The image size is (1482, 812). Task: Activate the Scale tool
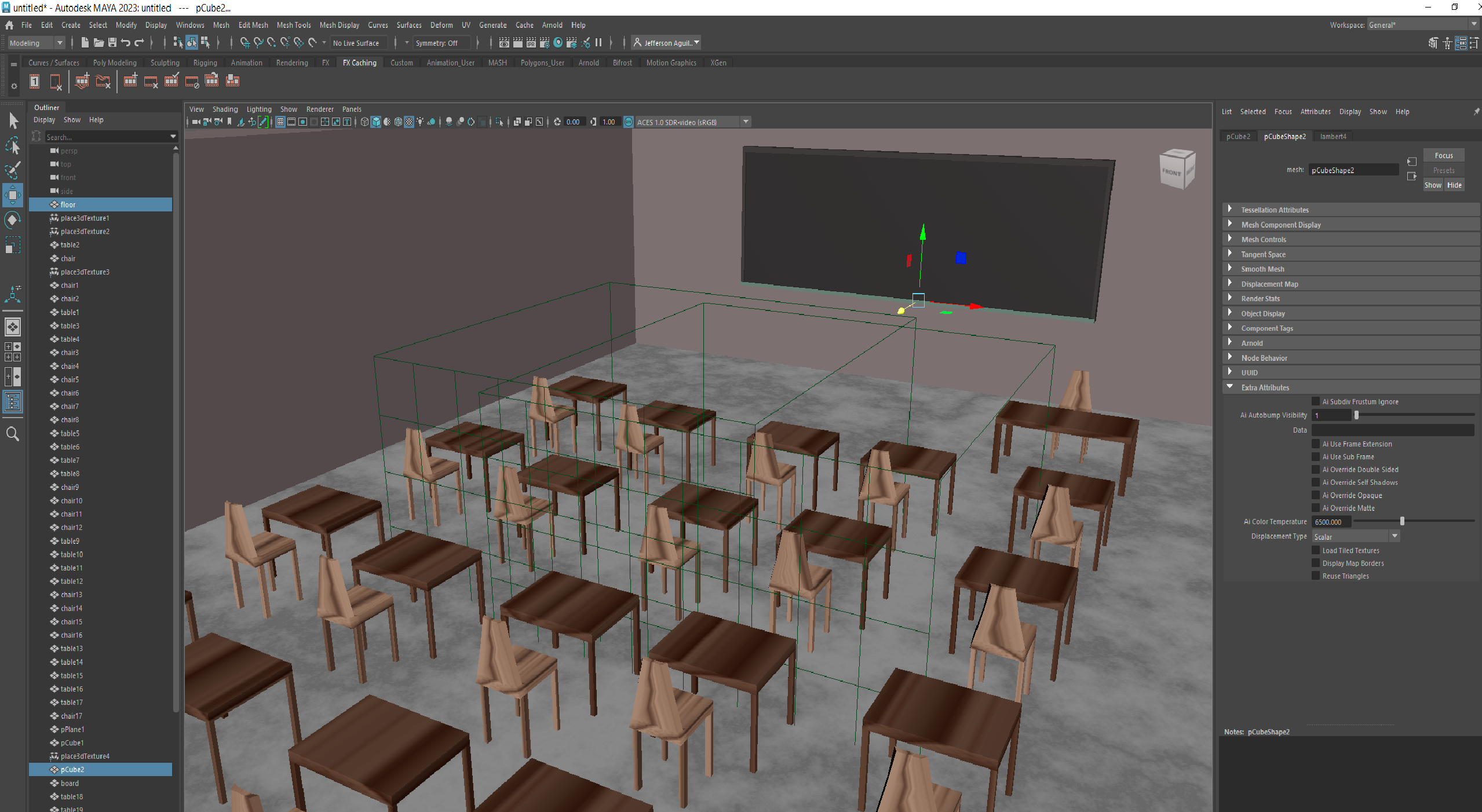click(13, 245)
